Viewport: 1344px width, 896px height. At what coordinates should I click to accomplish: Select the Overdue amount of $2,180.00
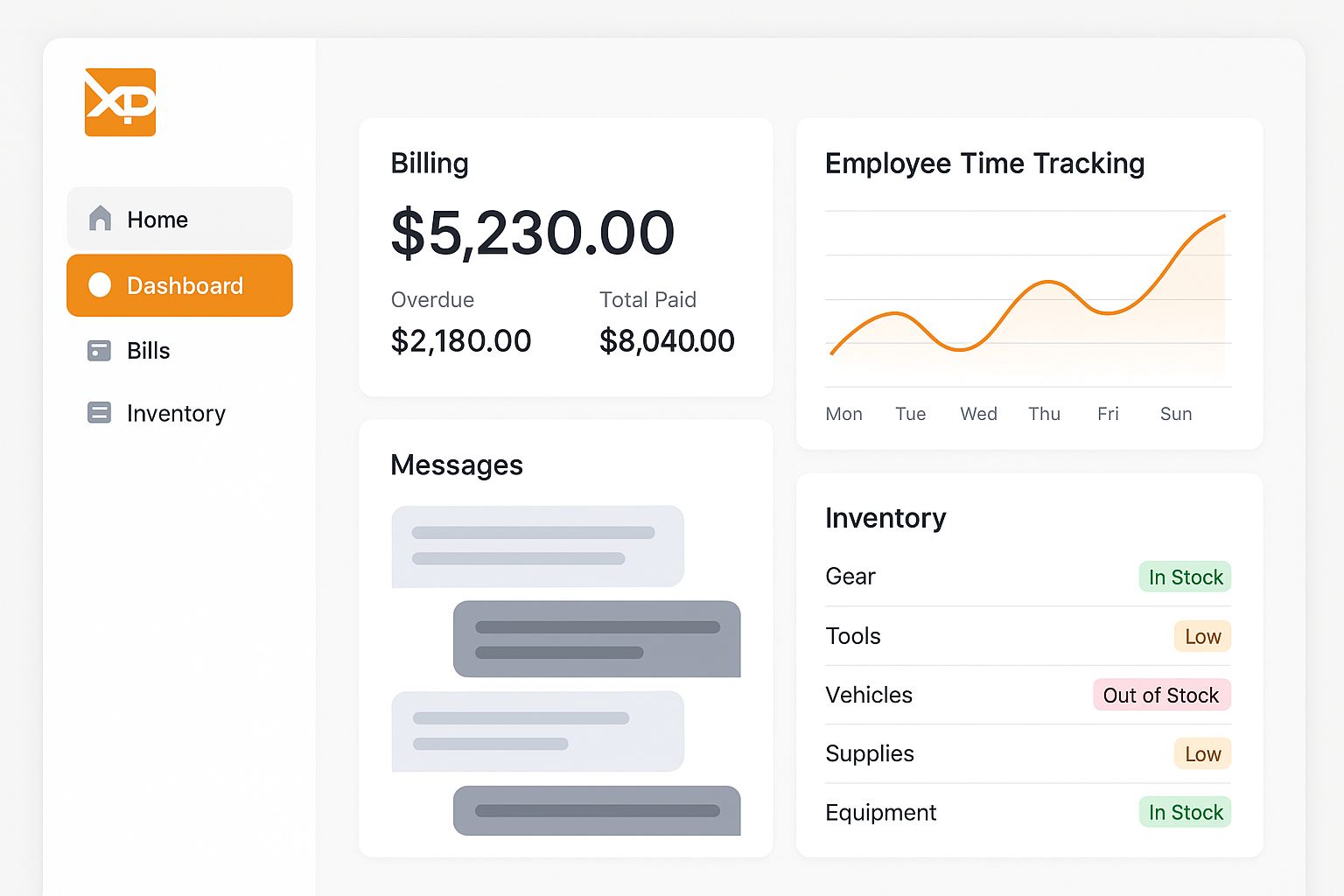coord(461,341)
